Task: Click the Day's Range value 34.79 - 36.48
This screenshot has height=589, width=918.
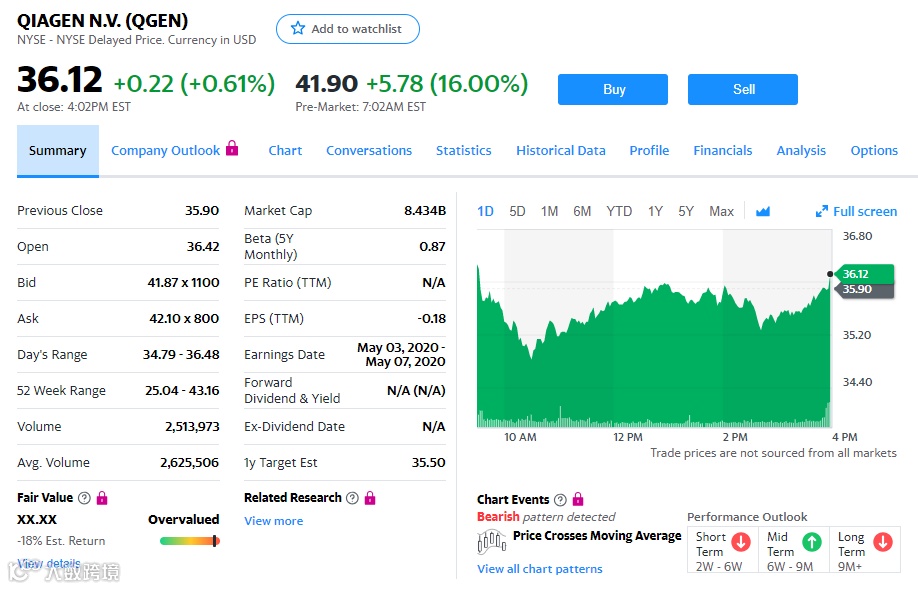Action: pos(181,355)
